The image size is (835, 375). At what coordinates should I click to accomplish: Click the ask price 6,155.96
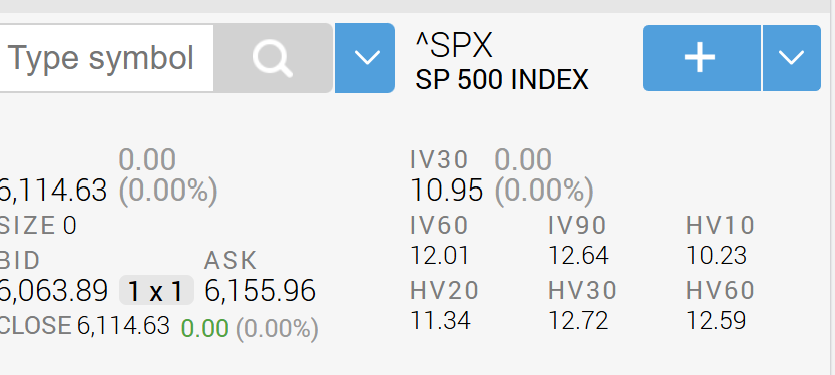point(260,291)
